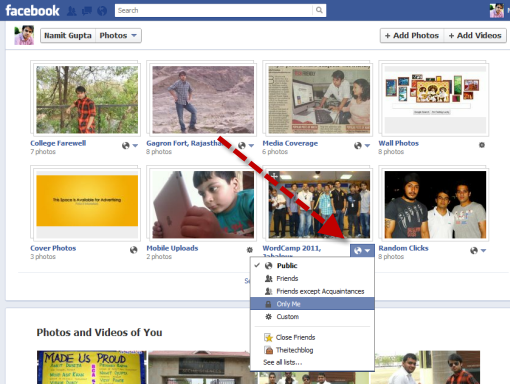Click the profile picture in top-right header
The width and height of the screenshot is (510, 384).
point(496,10)
